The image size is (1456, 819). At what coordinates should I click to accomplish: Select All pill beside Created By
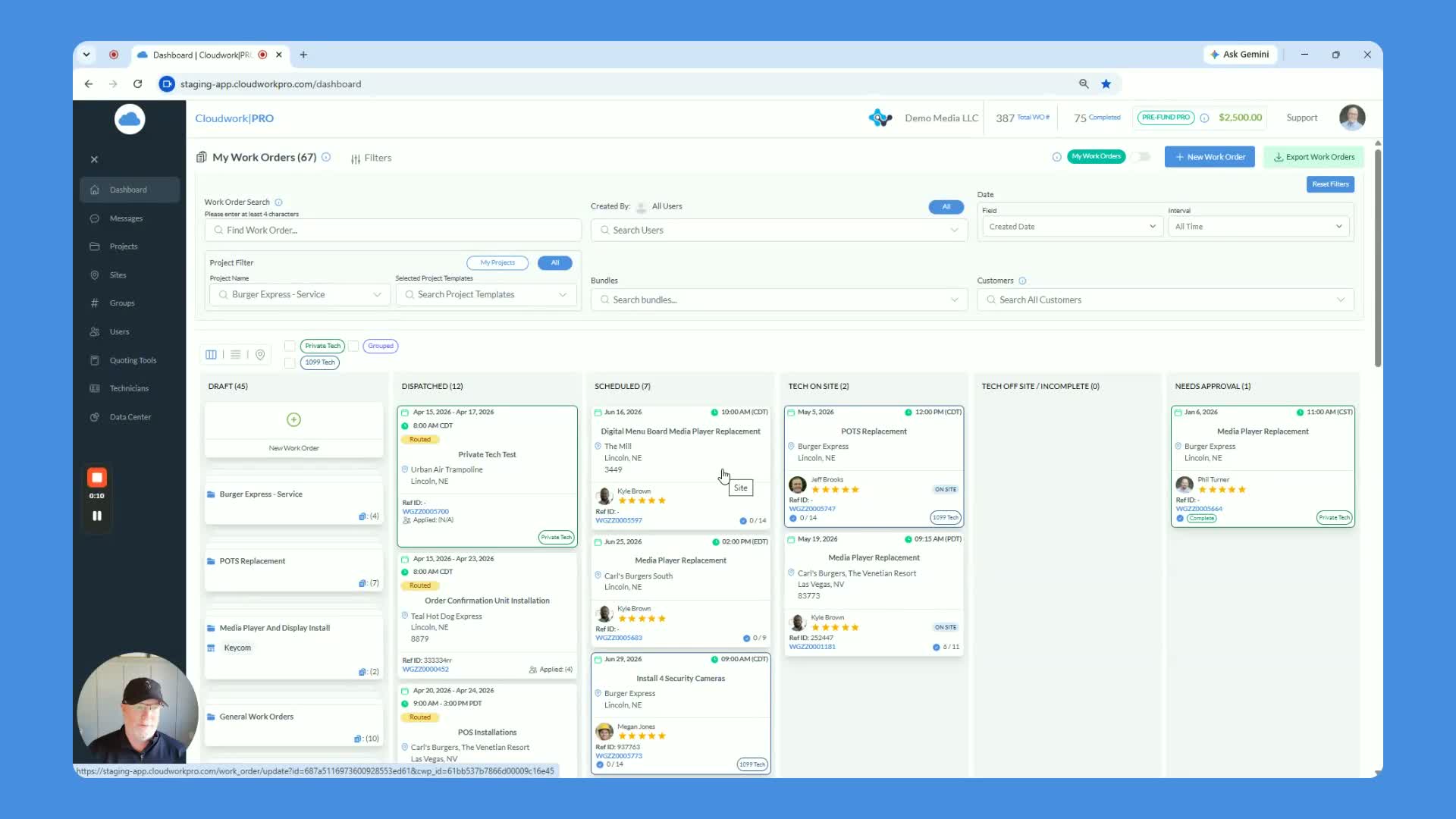point(946,207)
